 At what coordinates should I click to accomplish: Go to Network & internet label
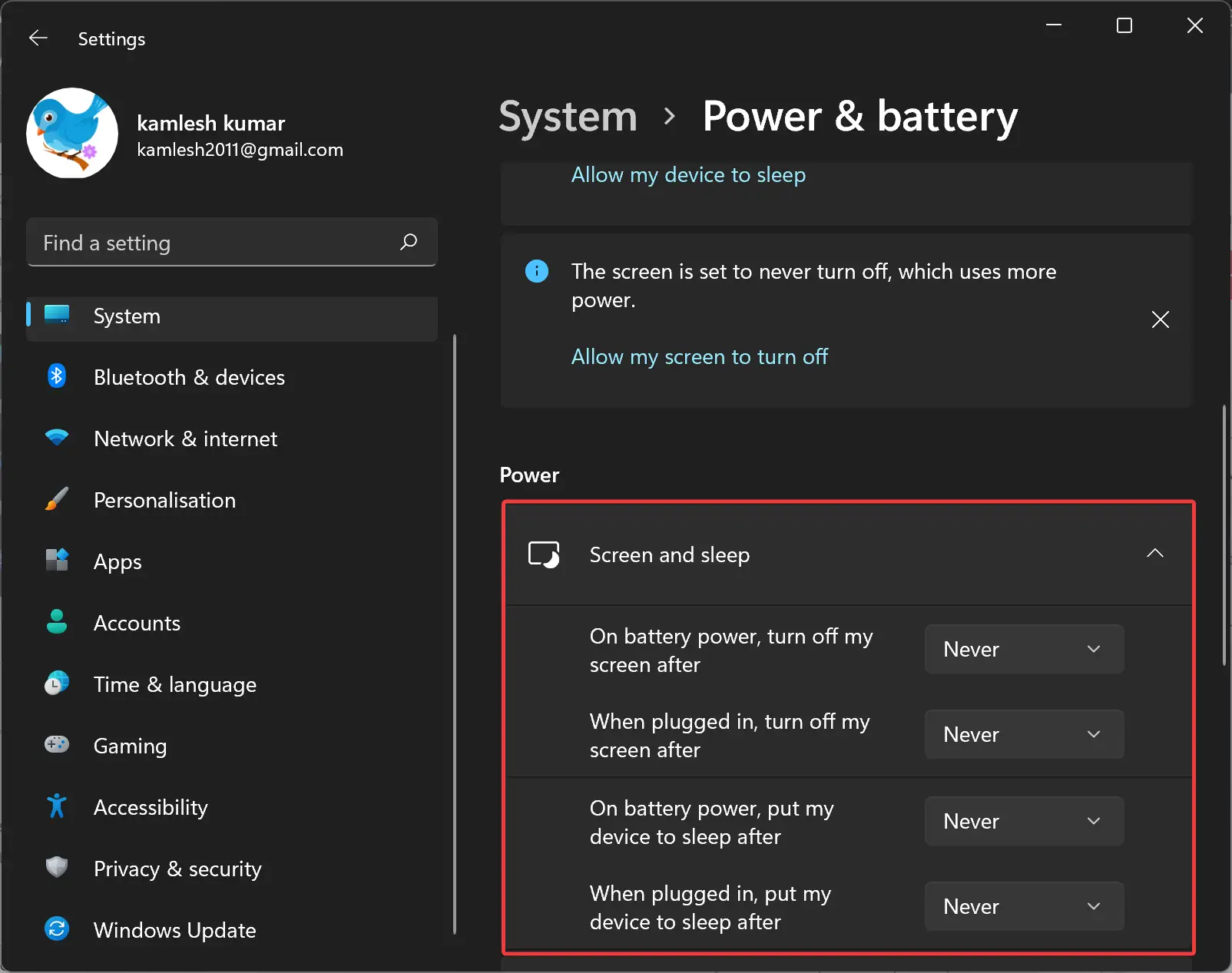coord(185,439)
